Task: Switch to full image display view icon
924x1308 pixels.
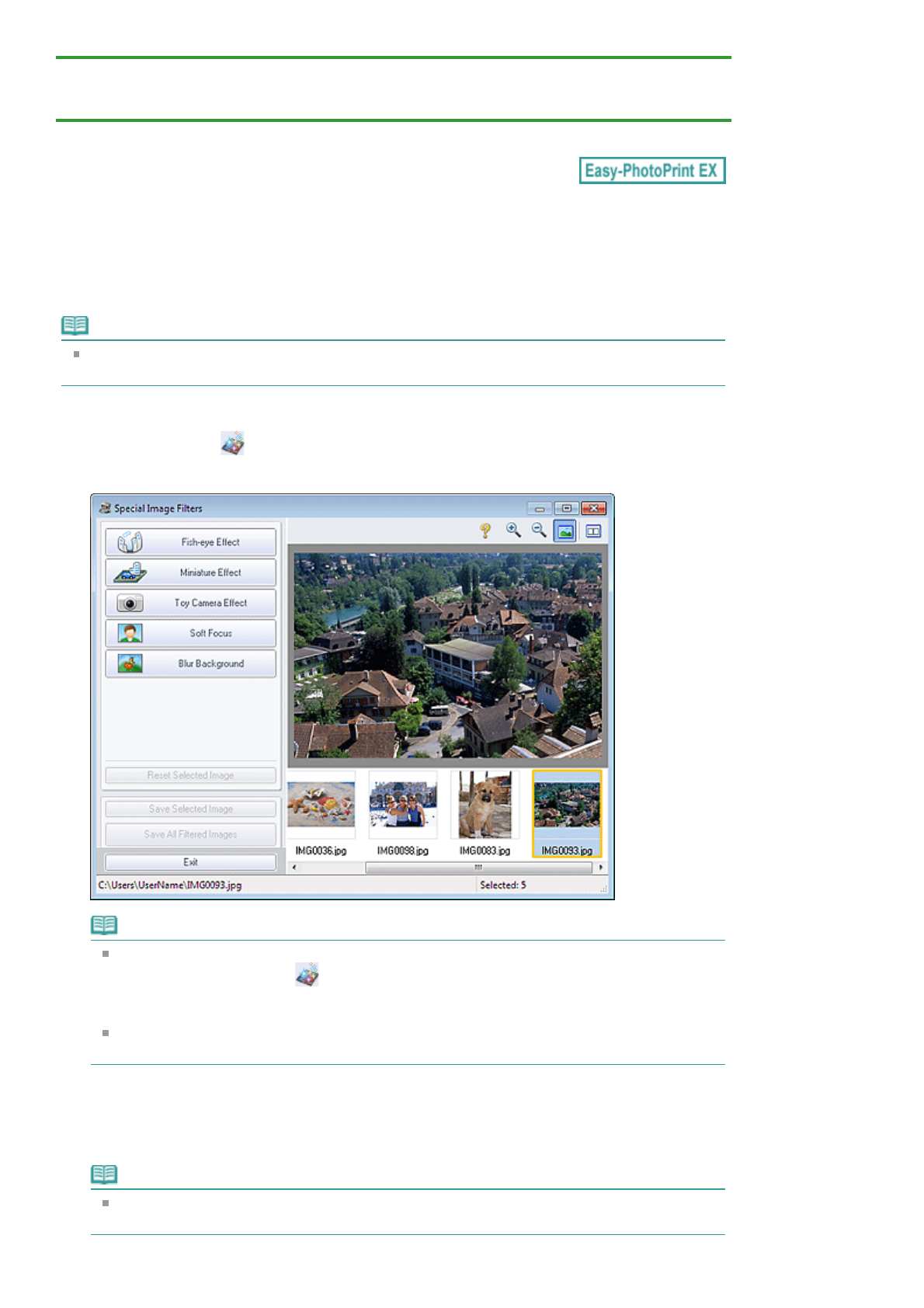Action: tap(565, 531)
